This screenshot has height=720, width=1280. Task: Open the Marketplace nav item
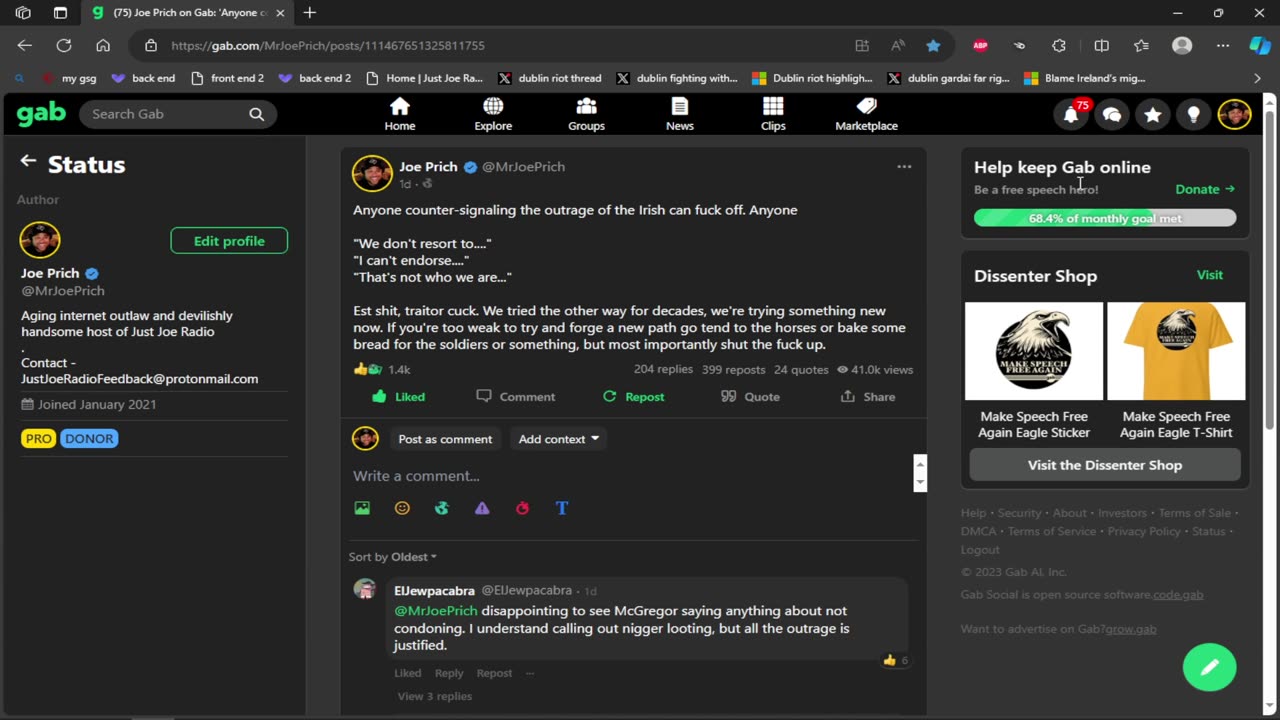pos(867,114)
